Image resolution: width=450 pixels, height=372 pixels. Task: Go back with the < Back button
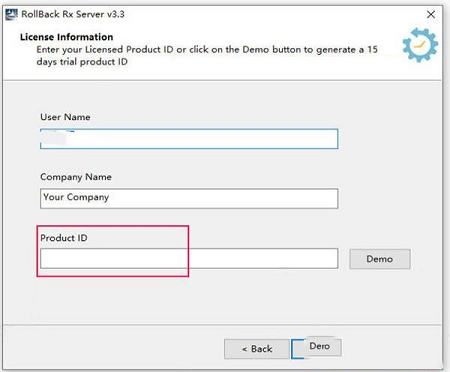[x=257, y=349]
